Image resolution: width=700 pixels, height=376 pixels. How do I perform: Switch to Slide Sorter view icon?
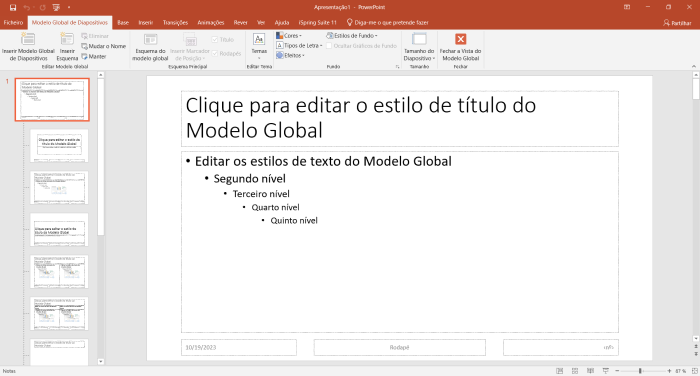[x=575, y=371]
